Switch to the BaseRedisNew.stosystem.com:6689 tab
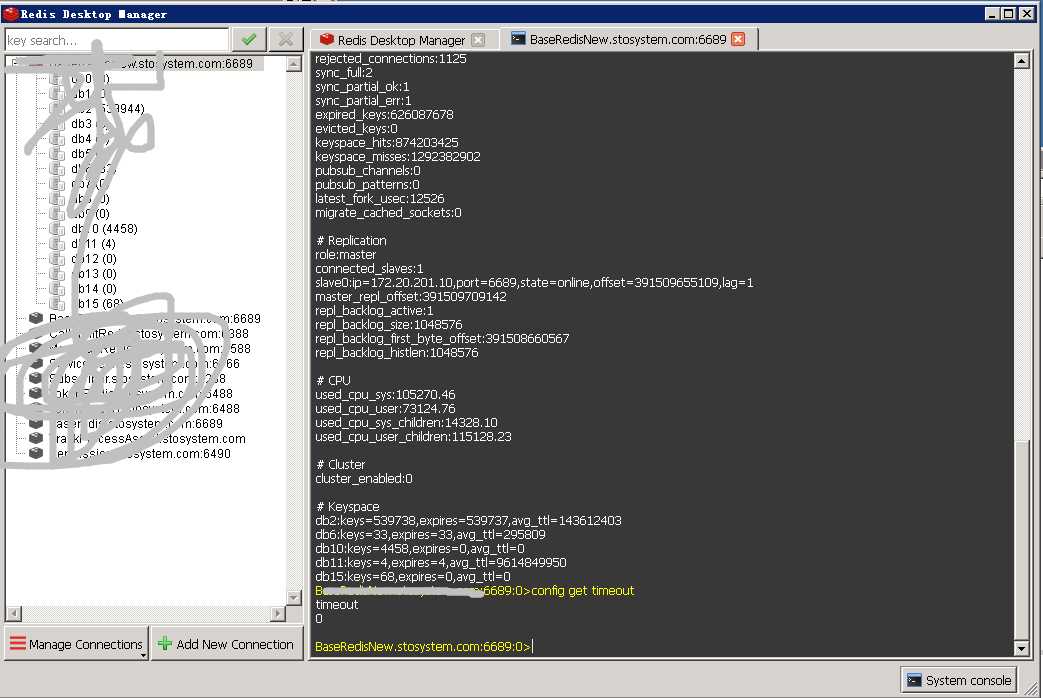This screenshot has width=1043, height=698. 628,39
